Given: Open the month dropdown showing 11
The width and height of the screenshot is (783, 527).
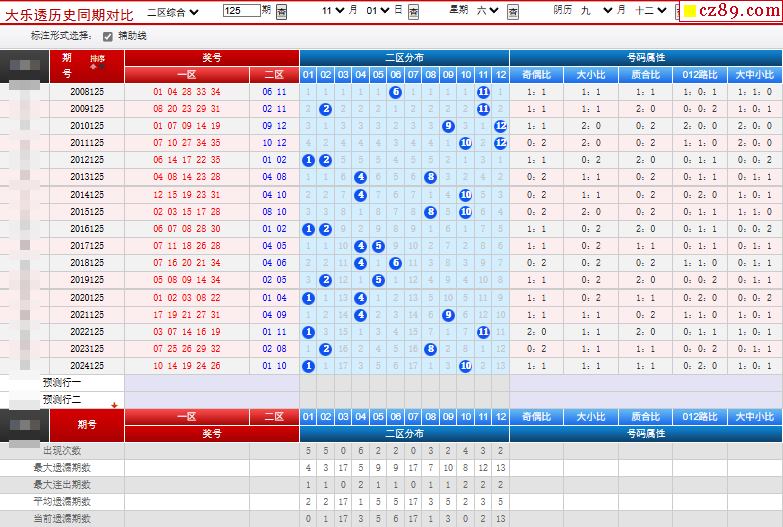Looking at the screenshot, I should pos(333,10).
